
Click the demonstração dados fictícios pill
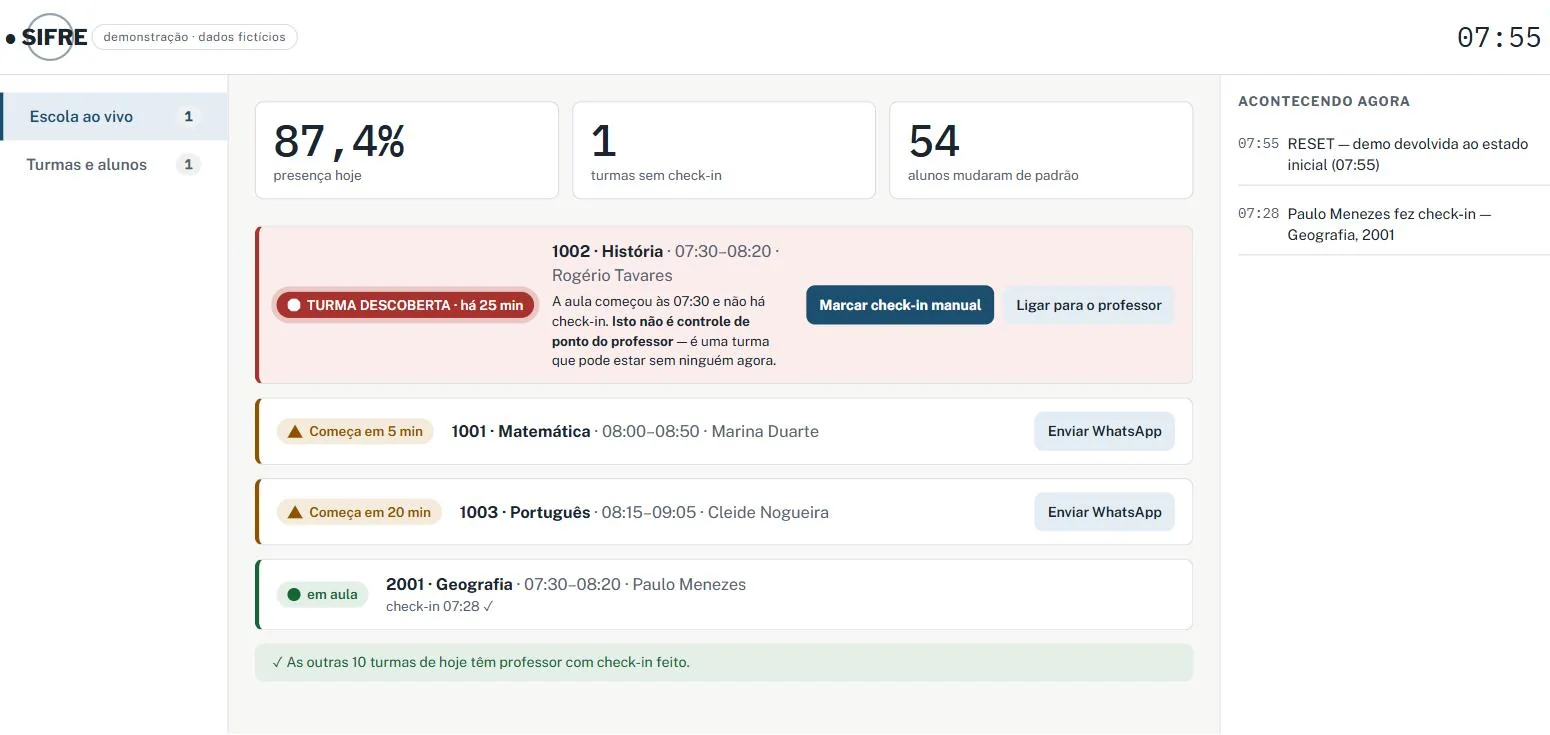195,37
